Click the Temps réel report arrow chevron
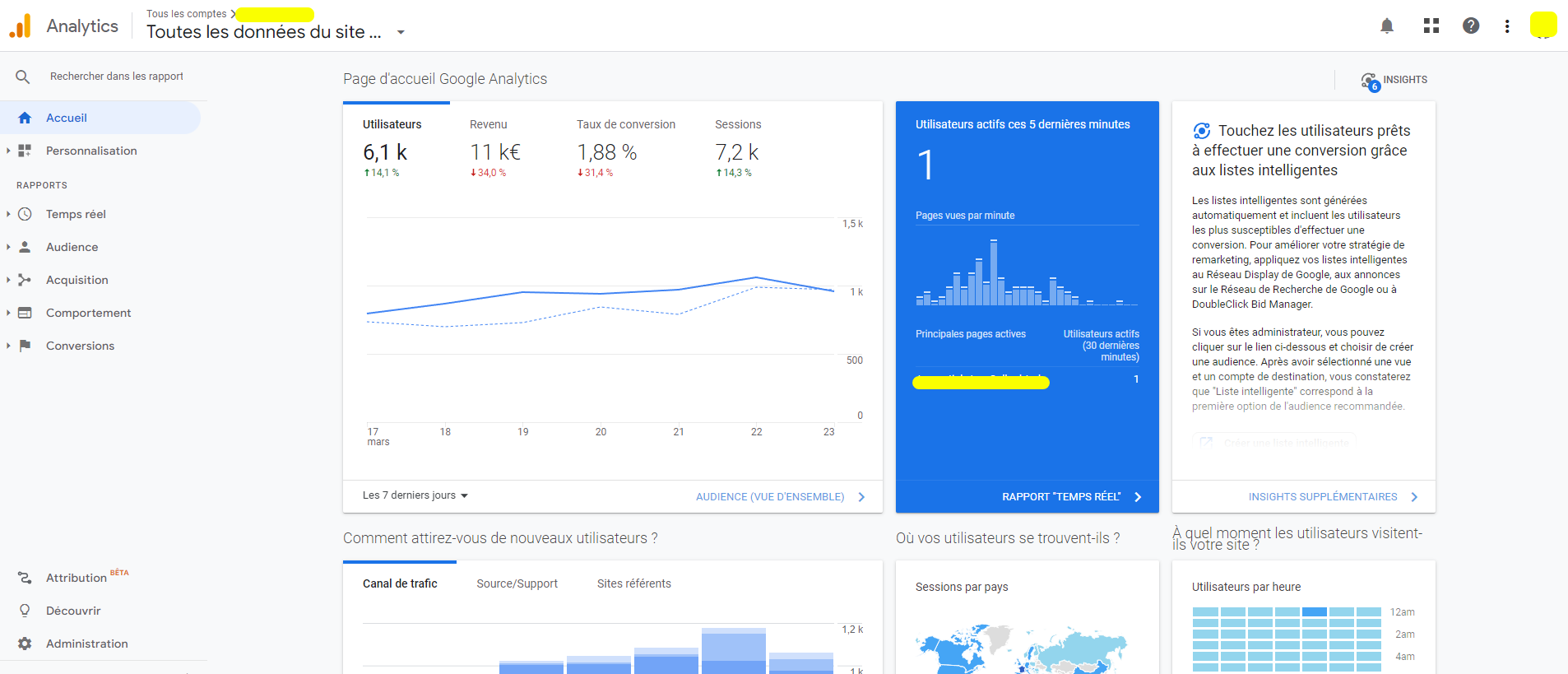Screen dimensions: 1568x674 (x=1138, y=497)
